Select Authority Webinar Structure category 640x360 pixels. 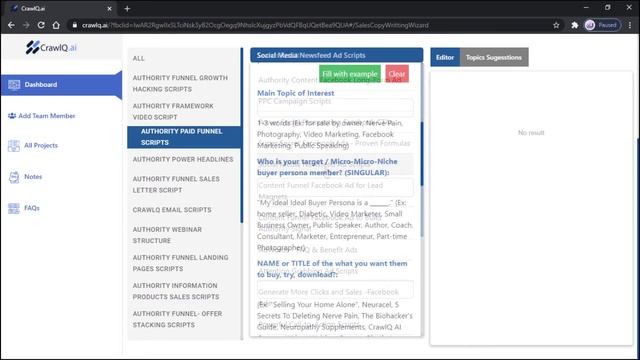[x=167, y=235]
